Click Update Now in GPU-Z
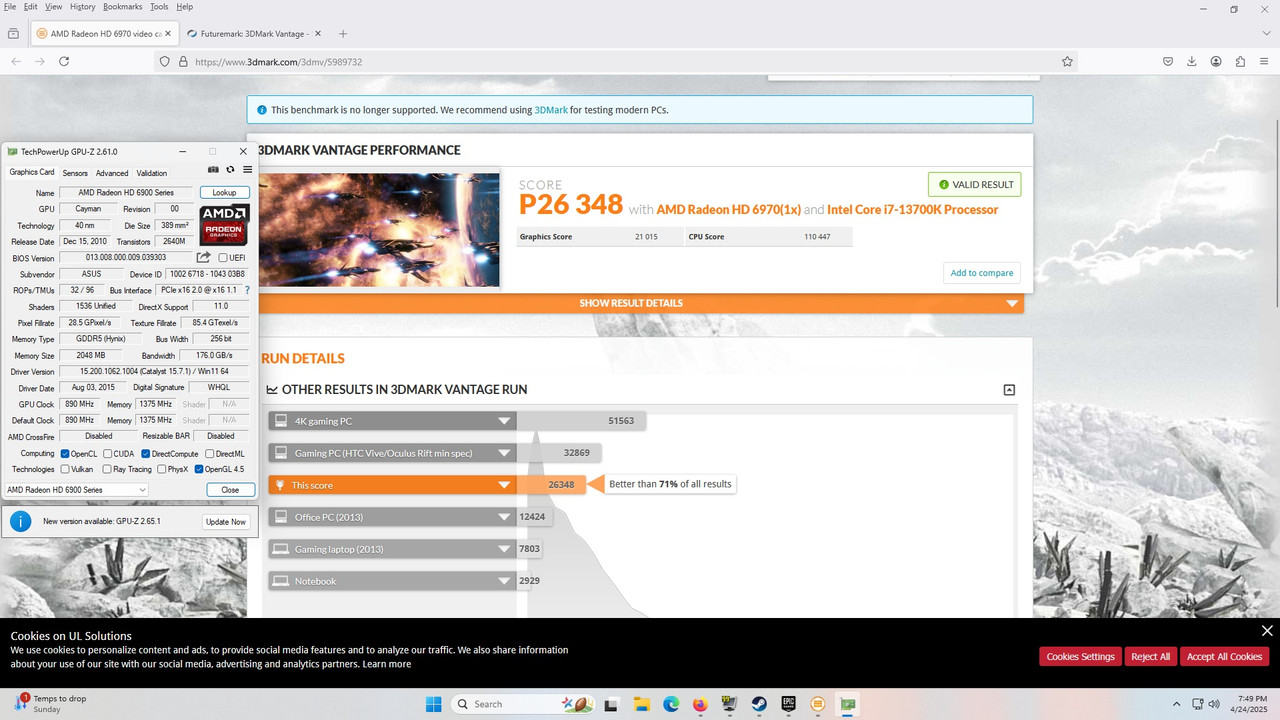 (225, 522)
